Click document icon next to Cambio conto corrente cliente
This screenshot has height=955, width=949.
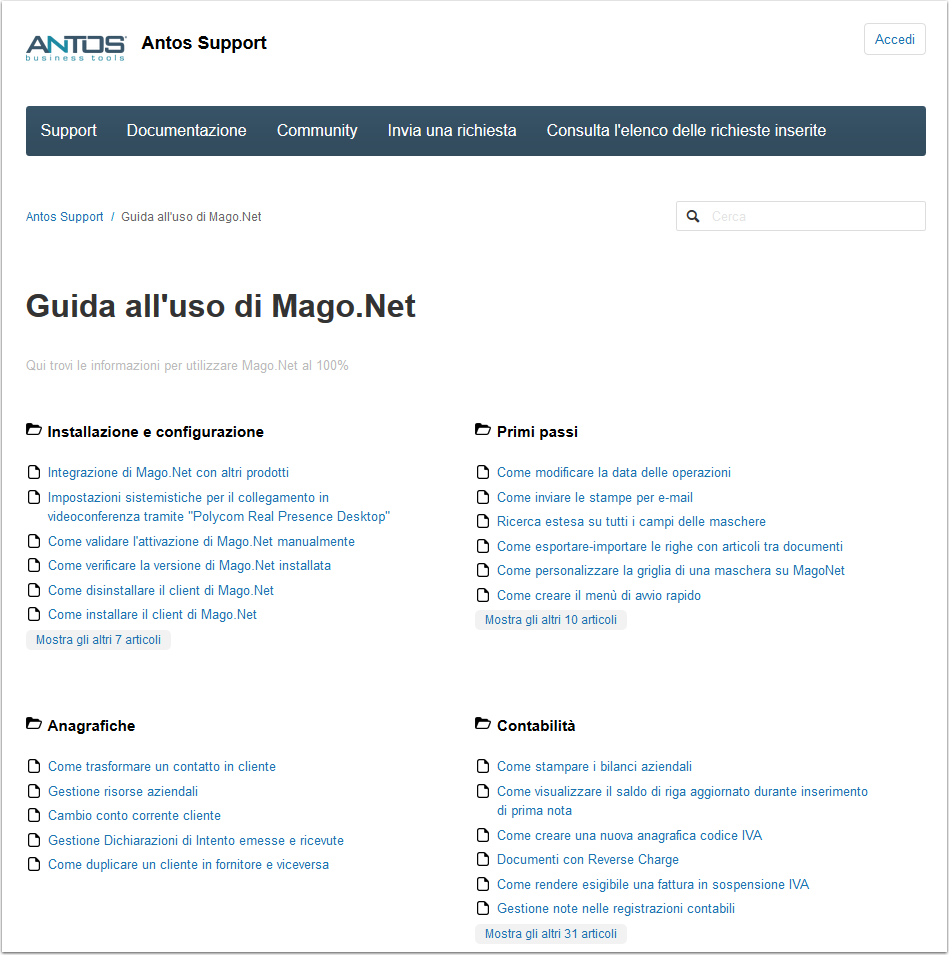click(34, 815)
